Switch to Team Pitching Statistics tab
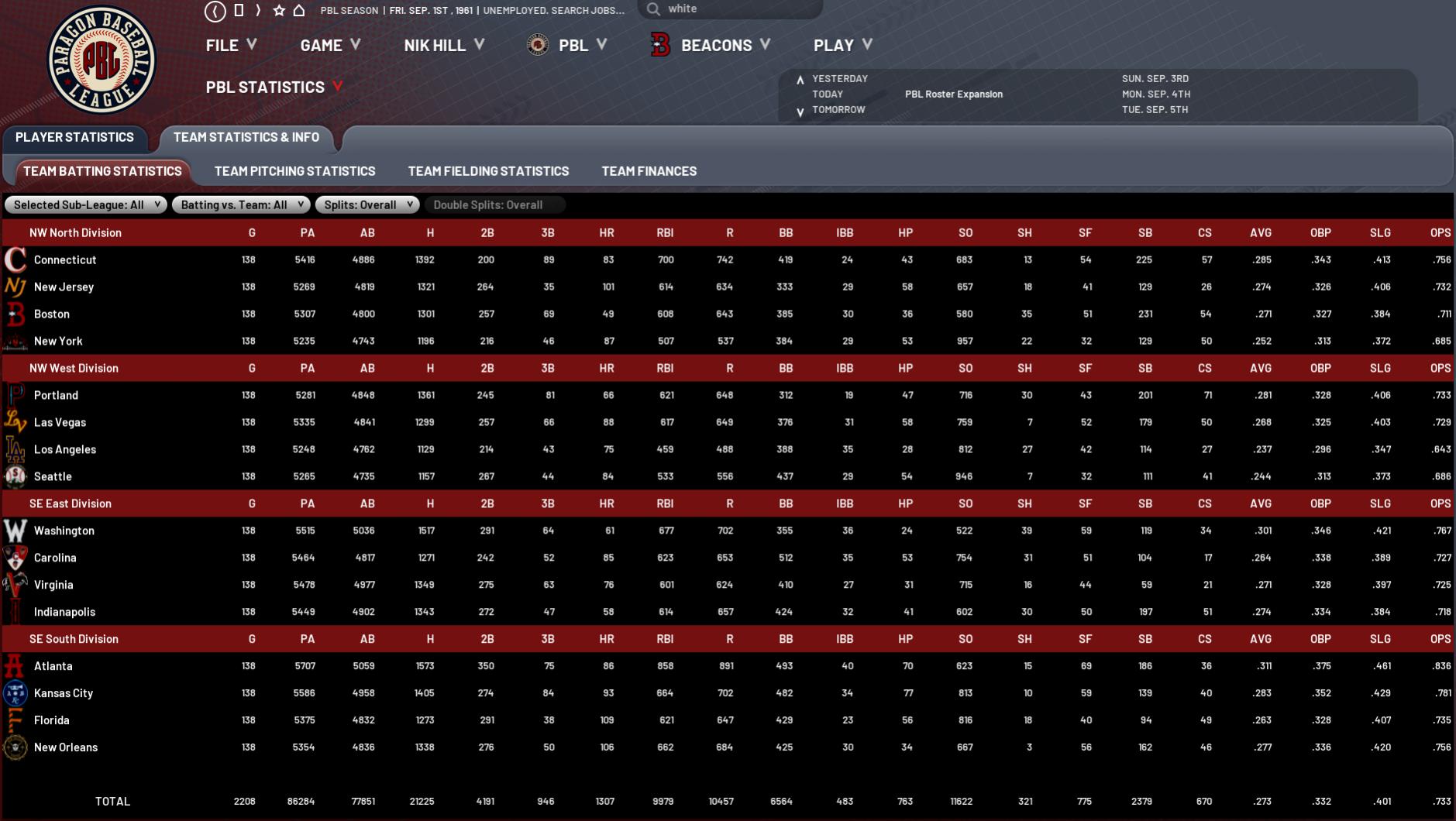This screenshot has width=1456, height=821. (x=294, y=171)
